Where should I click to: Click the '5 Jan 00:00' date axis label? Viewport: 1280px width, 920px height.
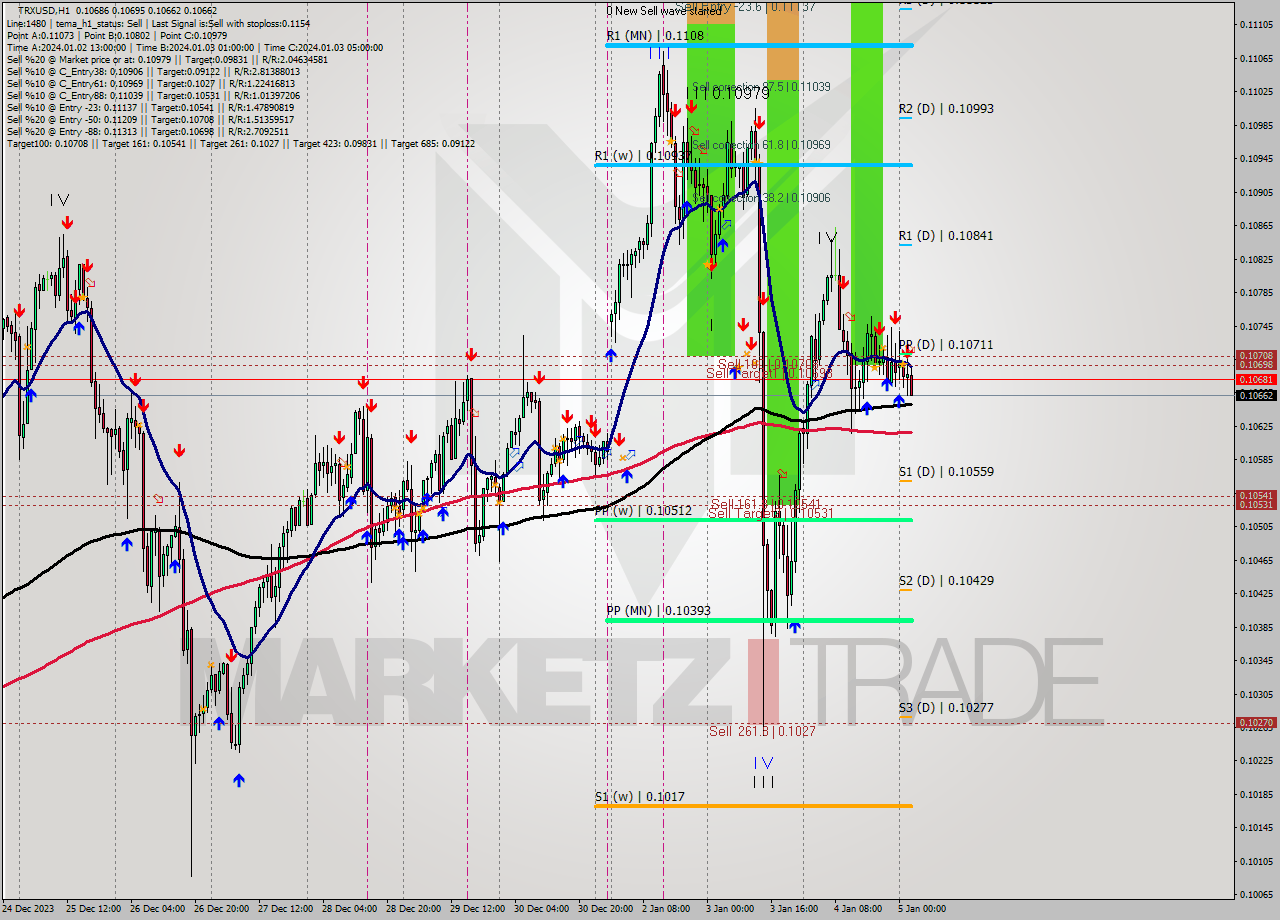pyautogui.click(x=922, y=909)
